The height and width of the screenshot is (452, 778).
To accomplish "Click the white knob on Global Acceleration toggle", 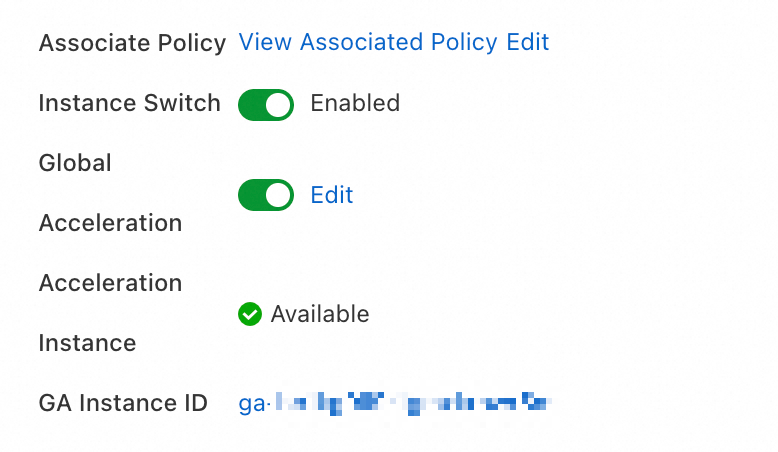I will coord(278,194).
